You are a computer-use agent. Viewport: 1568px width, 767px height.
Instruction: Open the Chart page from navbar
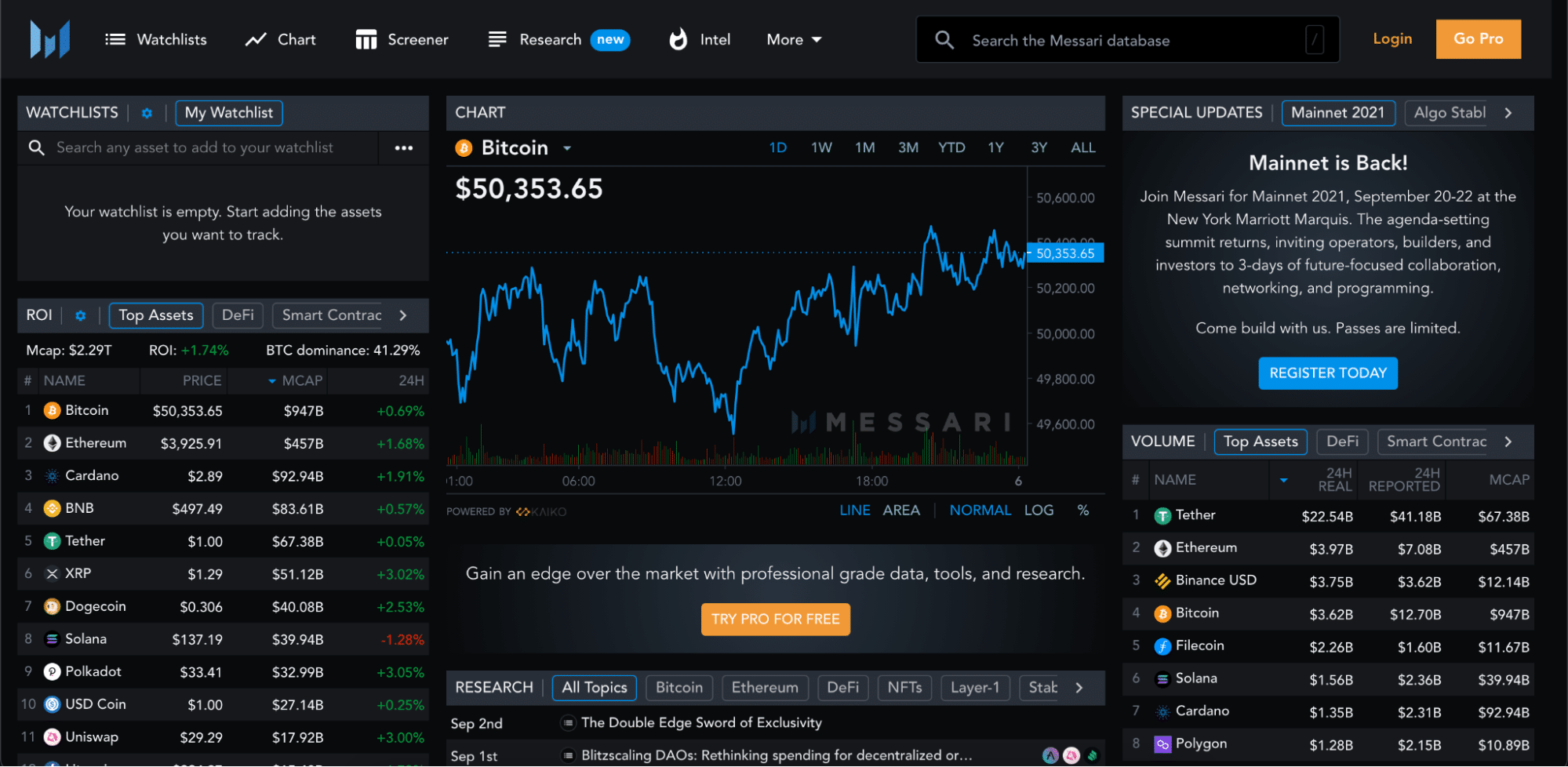(x=280, y=39)
